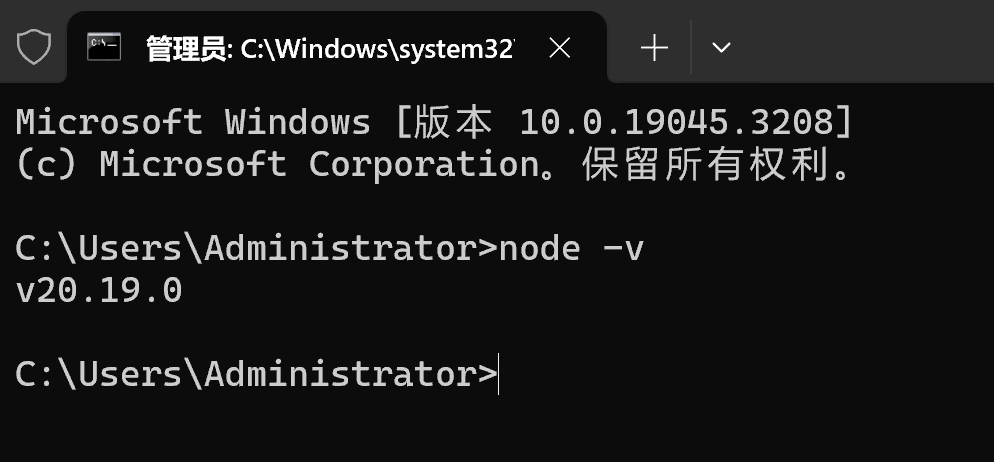Click the word "node" in the typed command
The height and width of the screenshot is (462, 994).
(539, 248)
